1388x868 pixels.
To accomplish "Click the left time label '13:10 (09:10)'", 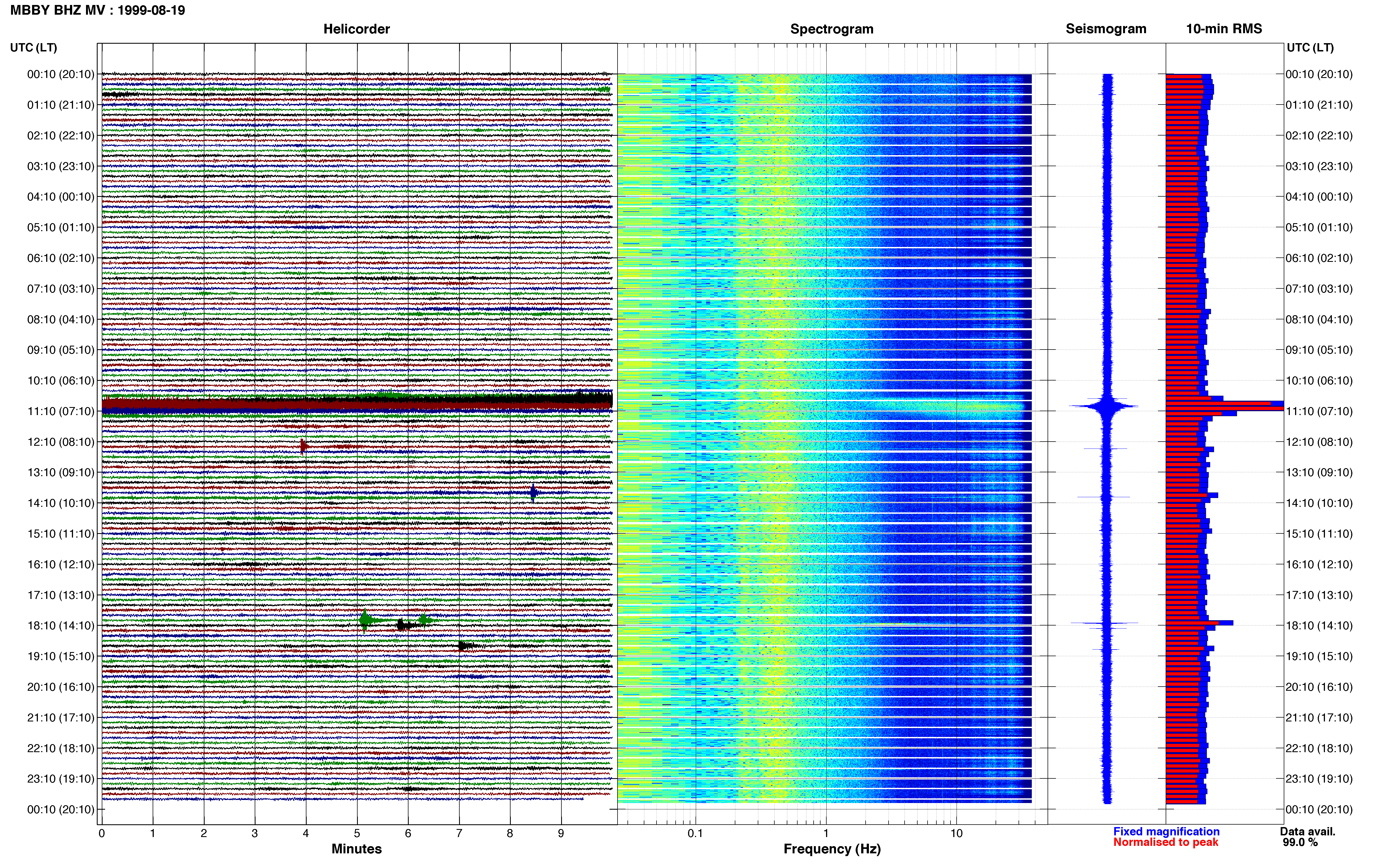I will pos(61,473).
